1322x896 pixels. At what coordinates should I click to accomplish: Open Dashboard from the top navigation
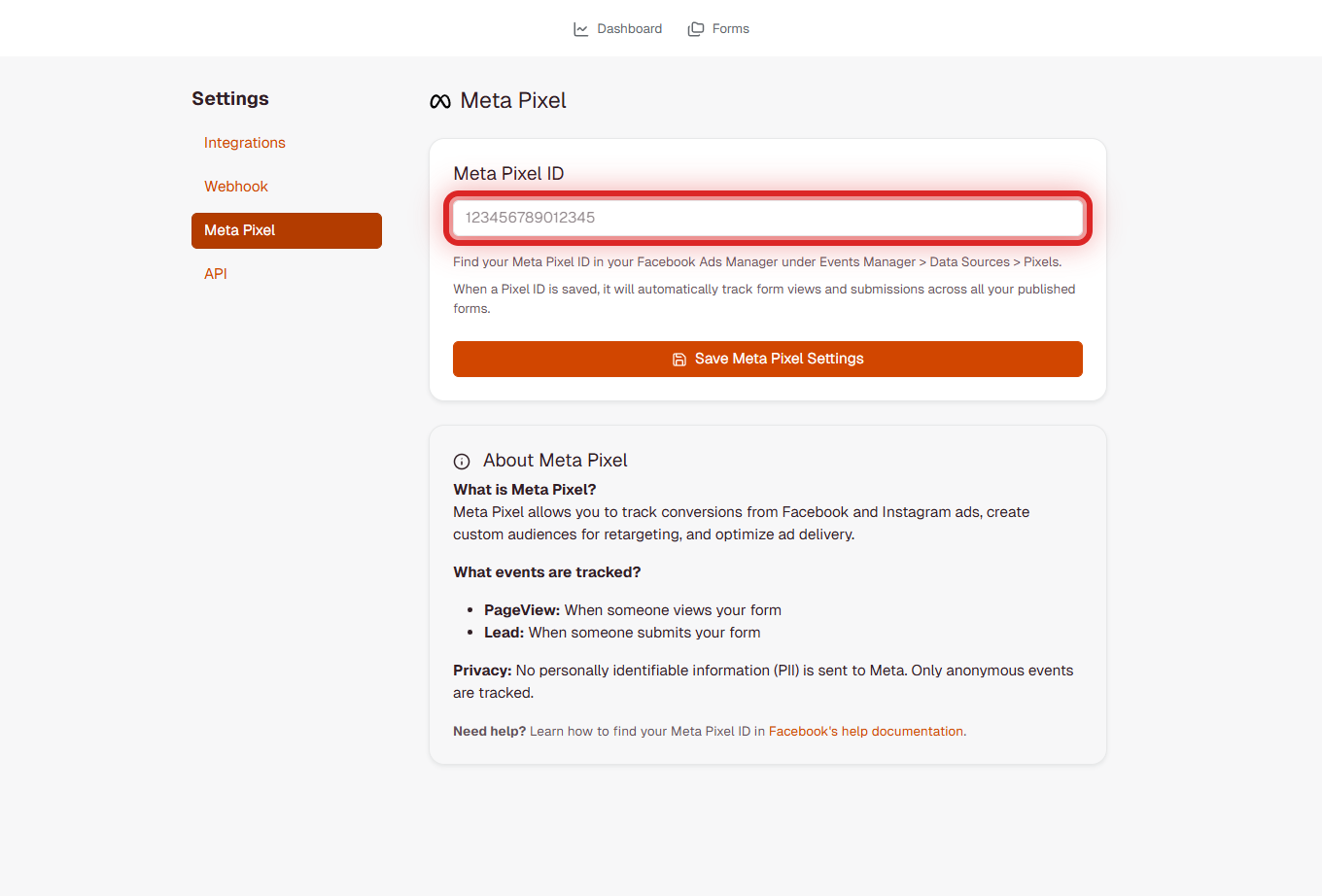pos(630,28)
